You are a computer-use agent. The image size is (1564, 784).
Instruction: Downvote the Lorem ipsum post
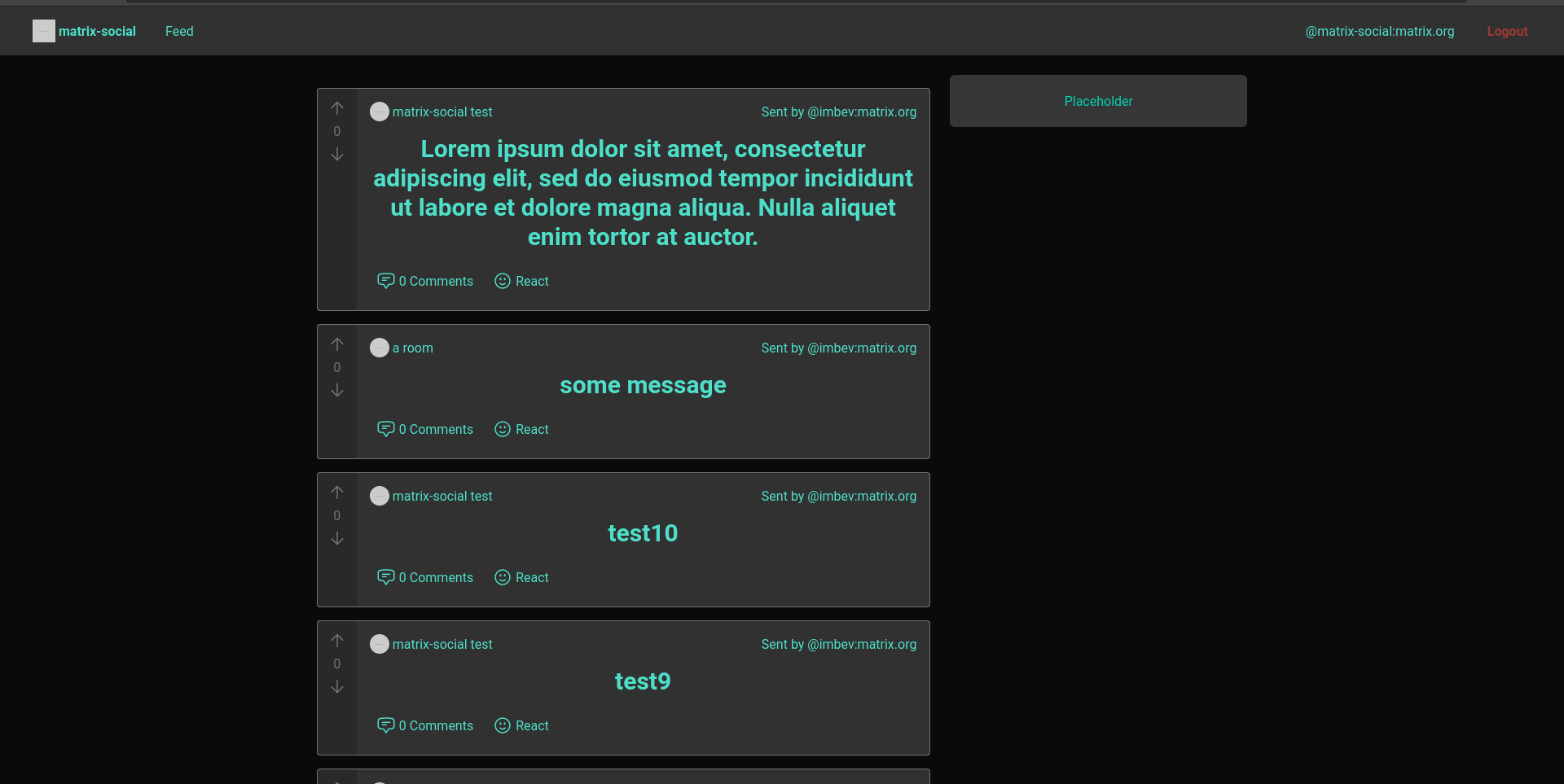[x=337, y=155]
